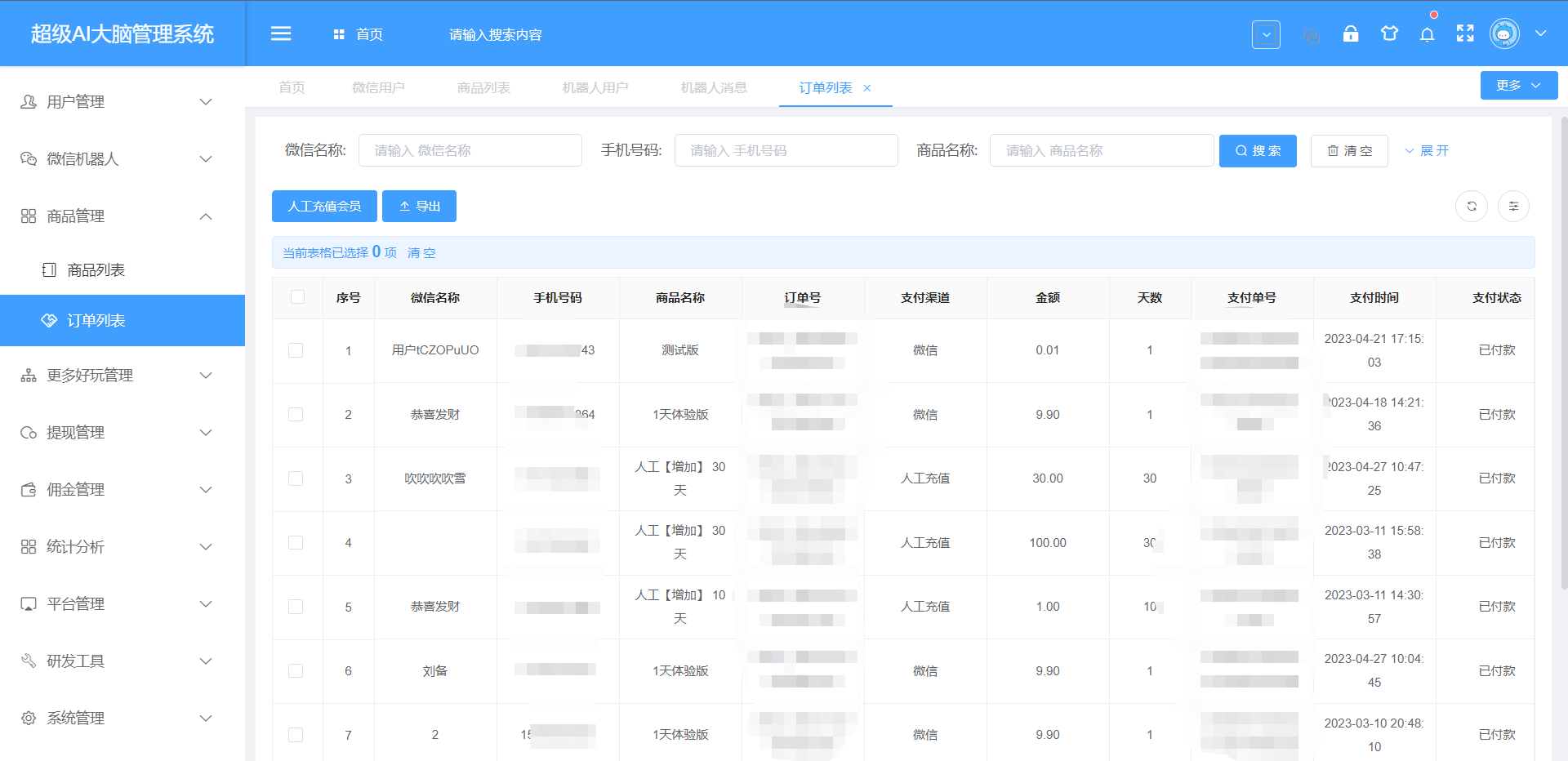The width and height of the screenshot is (1568, 761).
Task: Open the 更多 dropdown button
Action: [x=1518, y=86]
